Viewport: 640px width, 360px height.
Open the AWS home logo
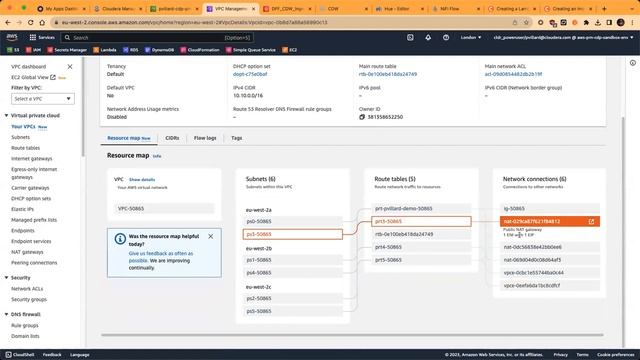click(12, 37)
